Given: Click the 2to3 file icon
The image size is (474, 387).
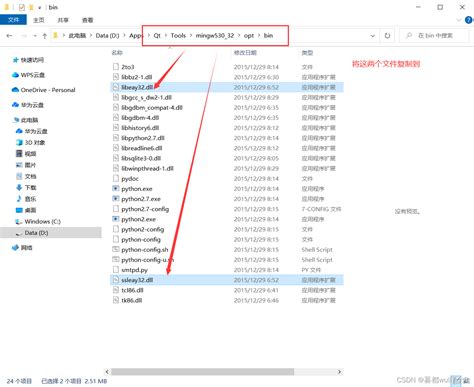Looking at the screenshot, I should [x=115, y=67].
